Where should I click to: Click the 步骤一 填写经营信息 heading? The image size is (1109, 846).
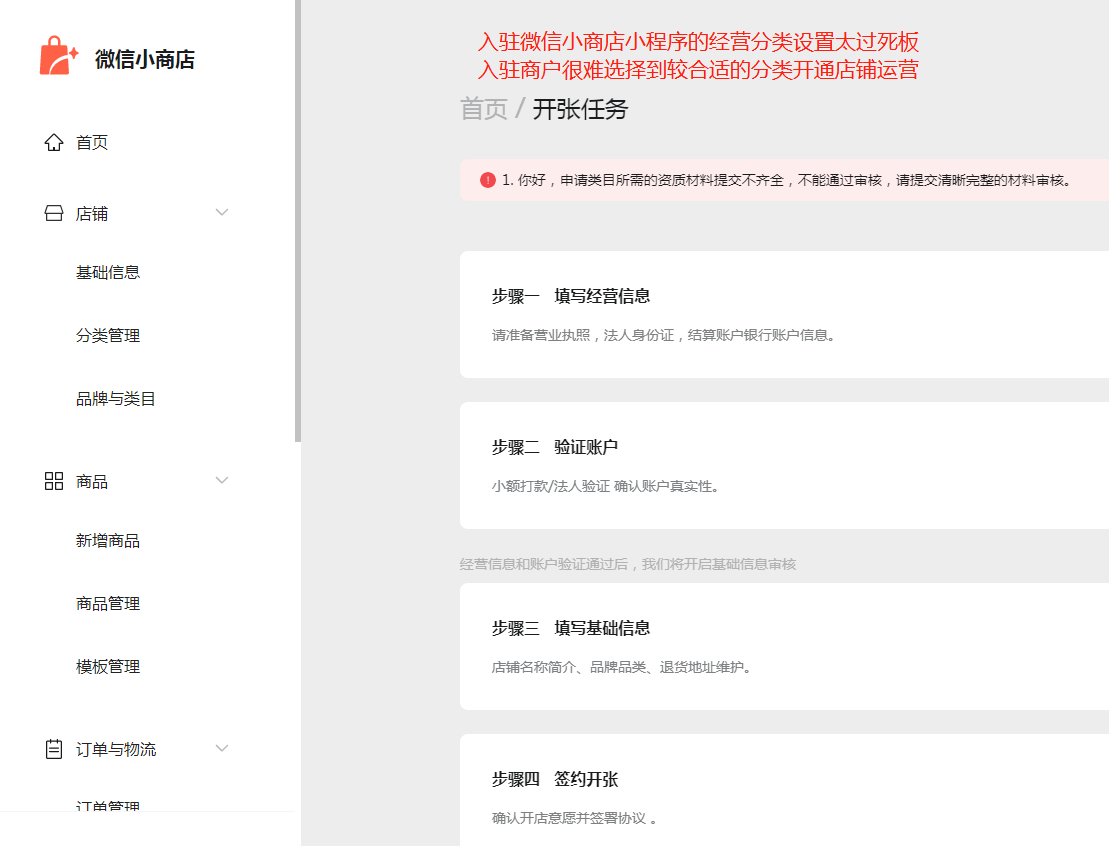[571, 296]
